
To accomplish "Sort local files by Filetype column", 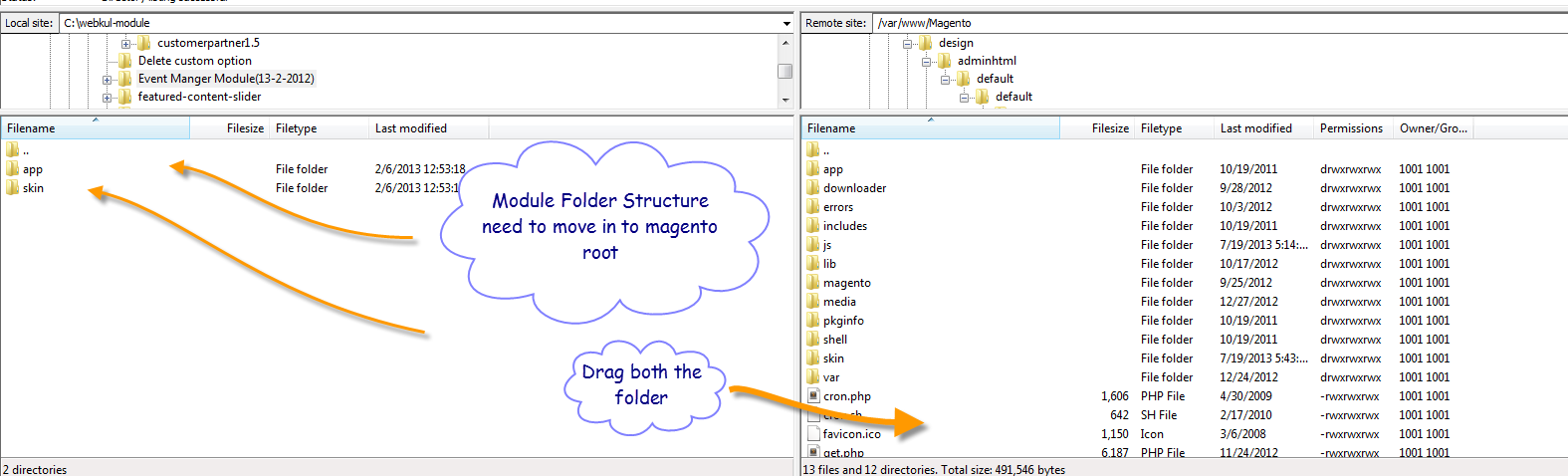I will [x=319, y=128].
